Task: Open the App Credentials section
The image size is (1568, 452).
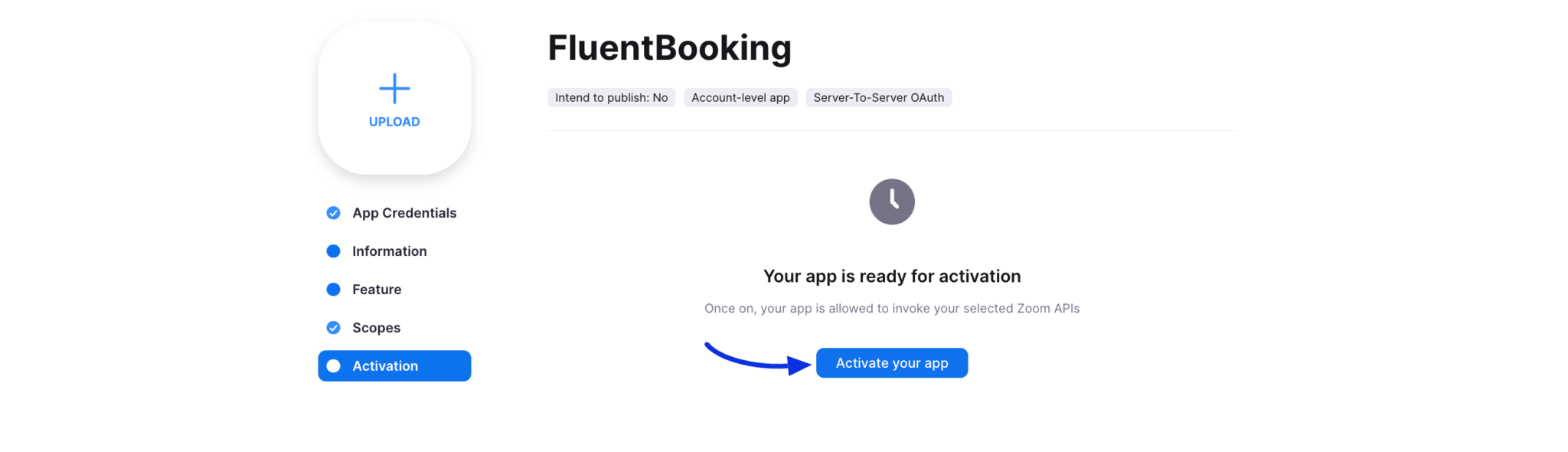Action: pyautogui.click(x=404, y=213)
